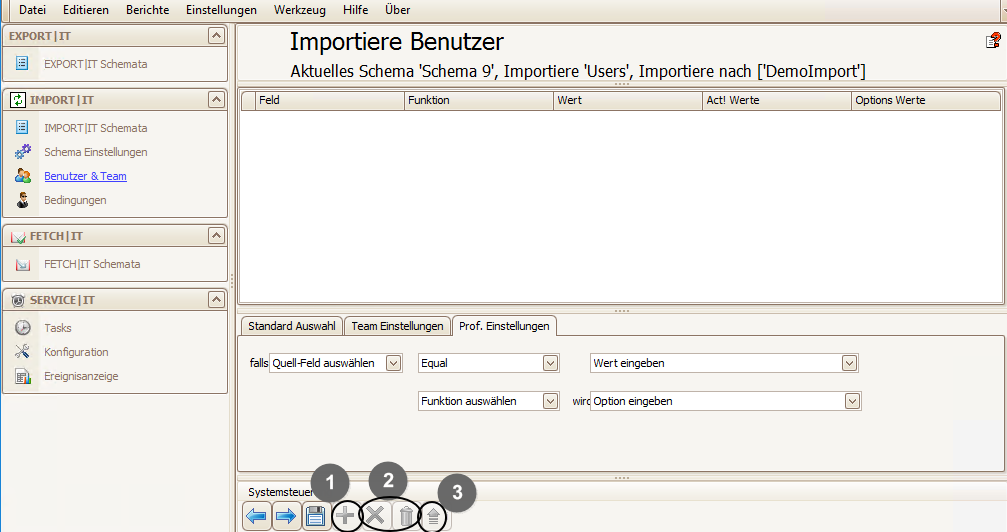This screenshot has width=1007, height=532.
Task: Open the Benutzer & Team link
Action: [x=85, y=176]
